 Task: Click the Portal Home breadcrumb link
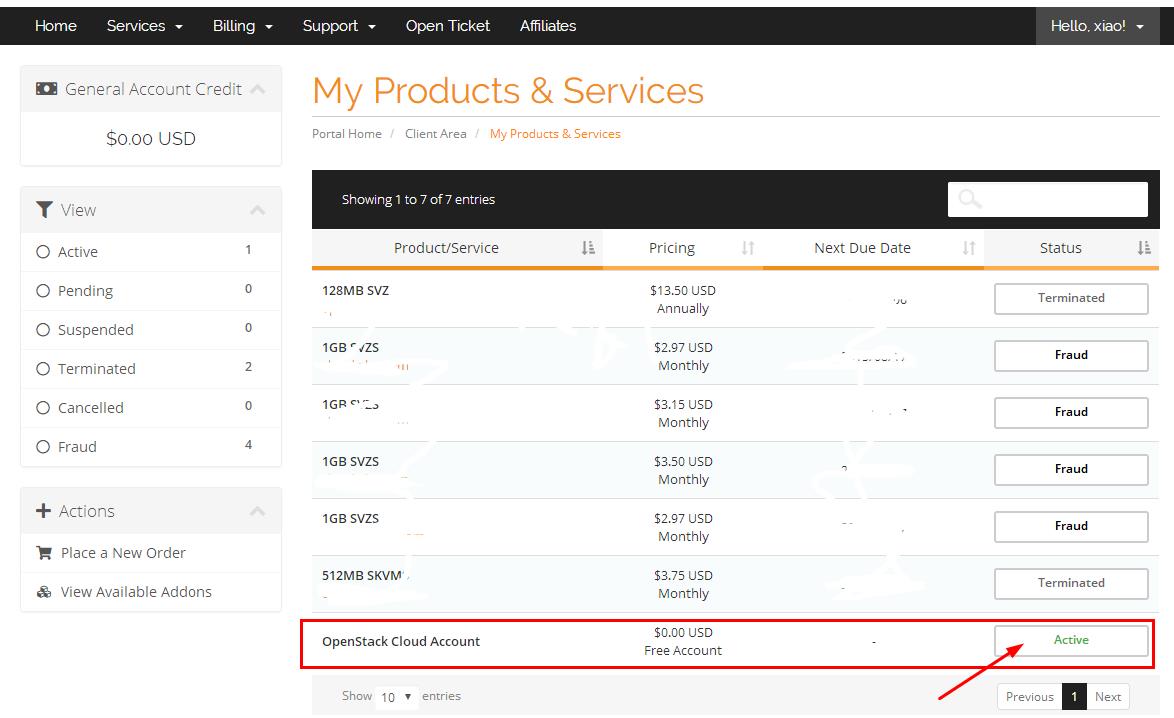[x=347, y=133]
